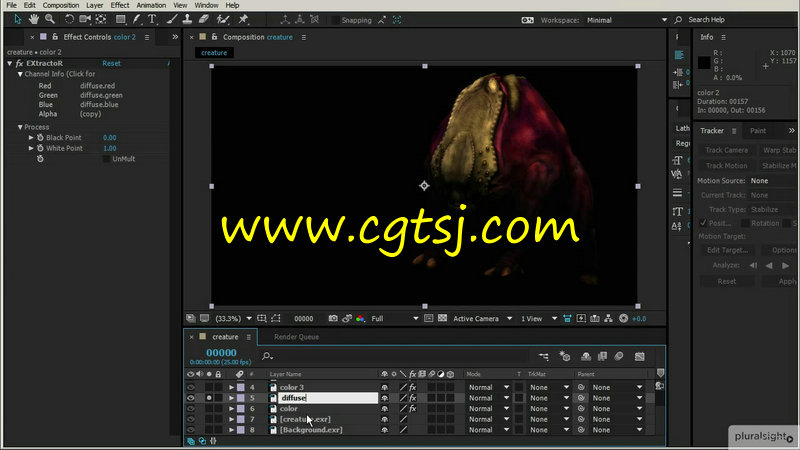This screenshot has width=800, height=450.
Task: Select the Unified Camera tool
Action: 85,19
